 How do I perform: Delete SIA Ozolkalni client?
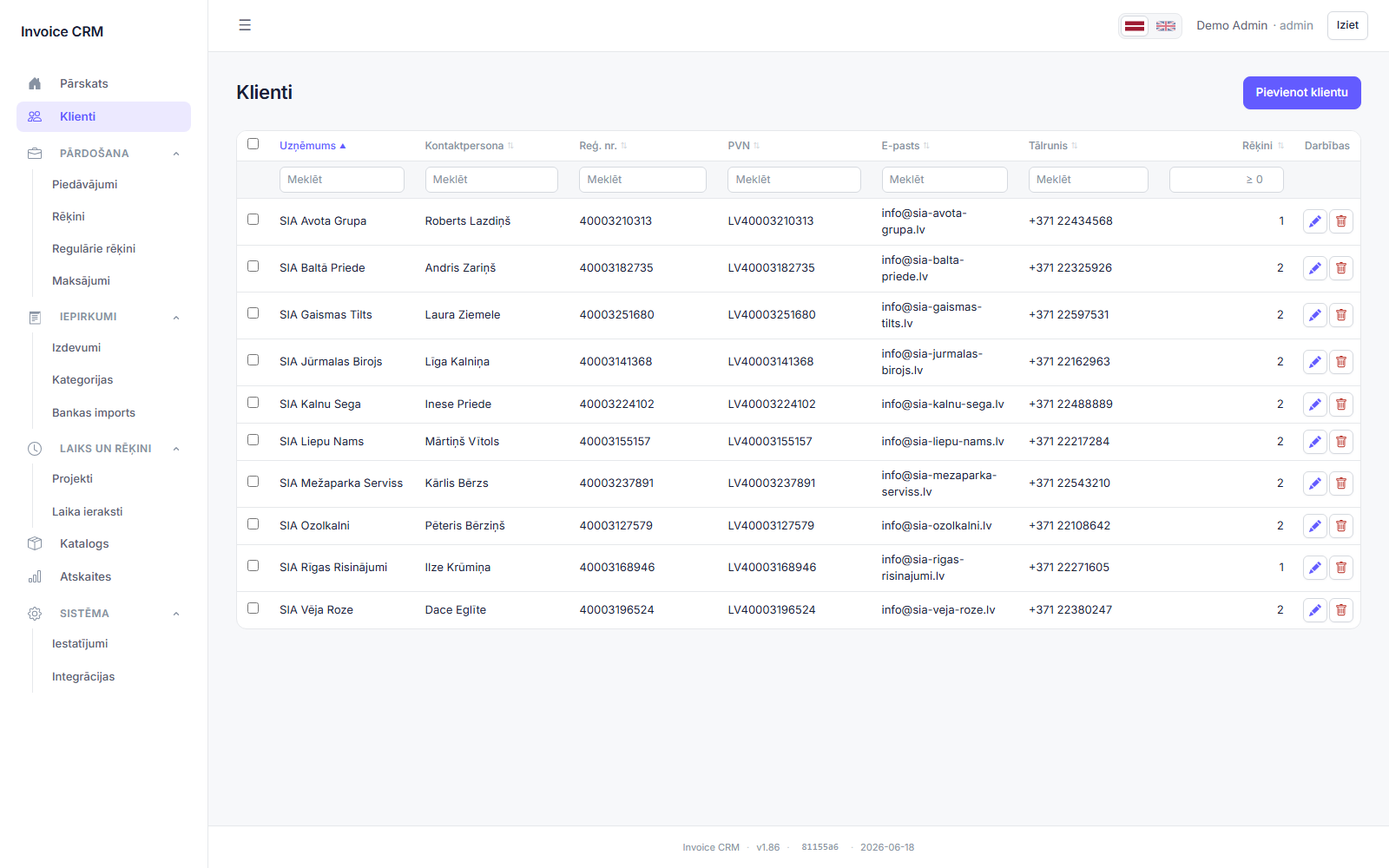tap(1341, 526)
